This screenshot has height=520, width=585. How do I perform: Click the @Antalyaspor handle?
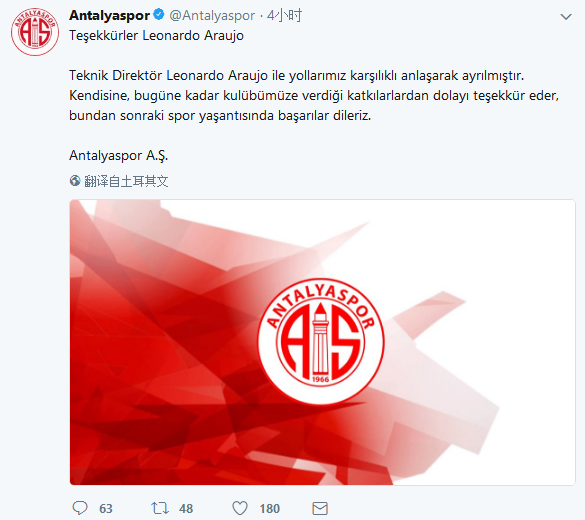click(212, 15)
